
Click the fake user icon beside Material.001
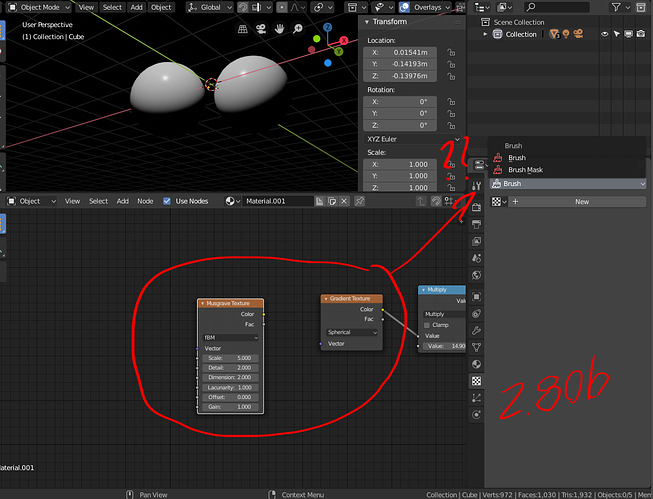(x=319, y=201)
